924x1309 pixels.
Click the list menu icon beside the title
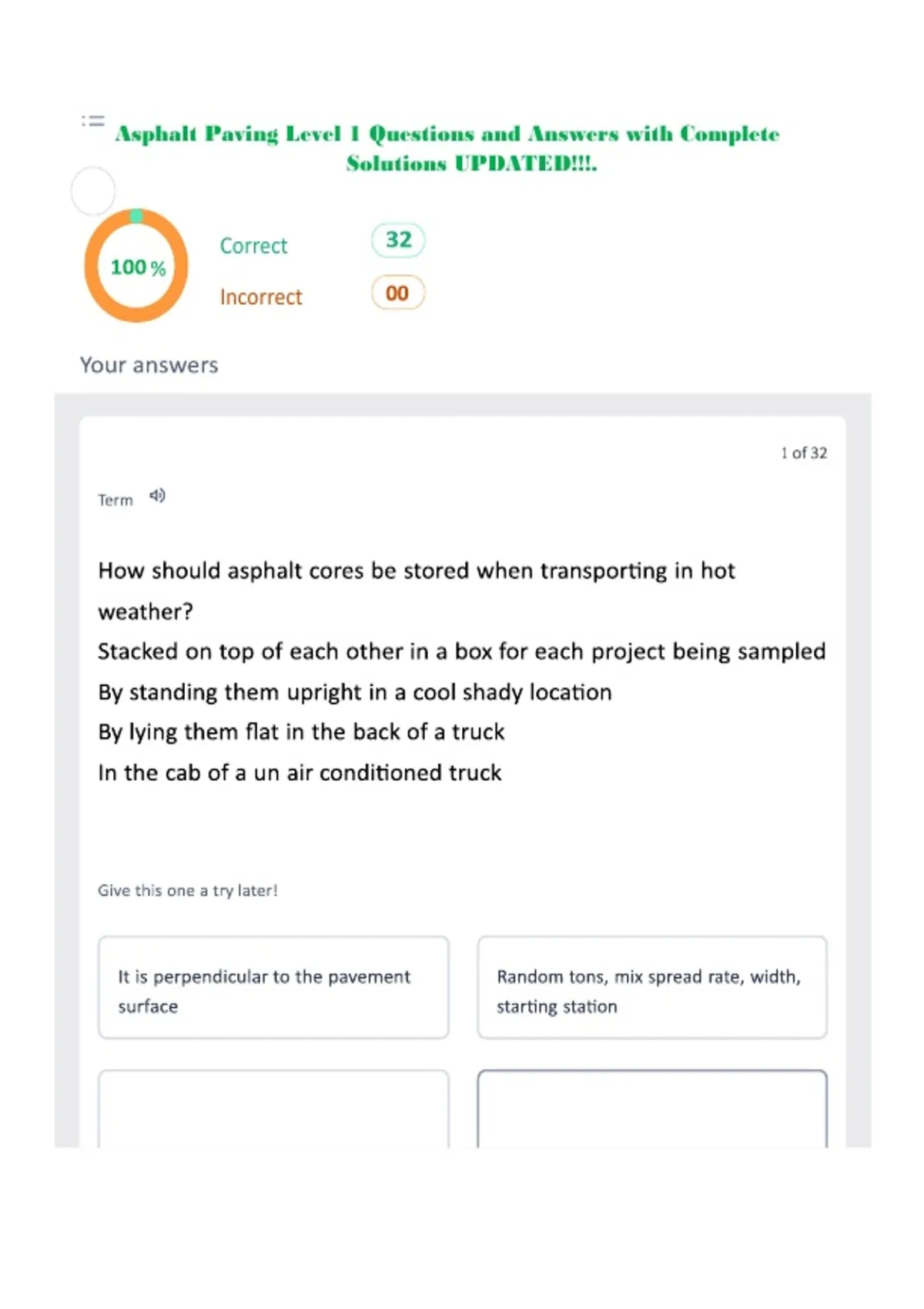(x=93, y=121)
